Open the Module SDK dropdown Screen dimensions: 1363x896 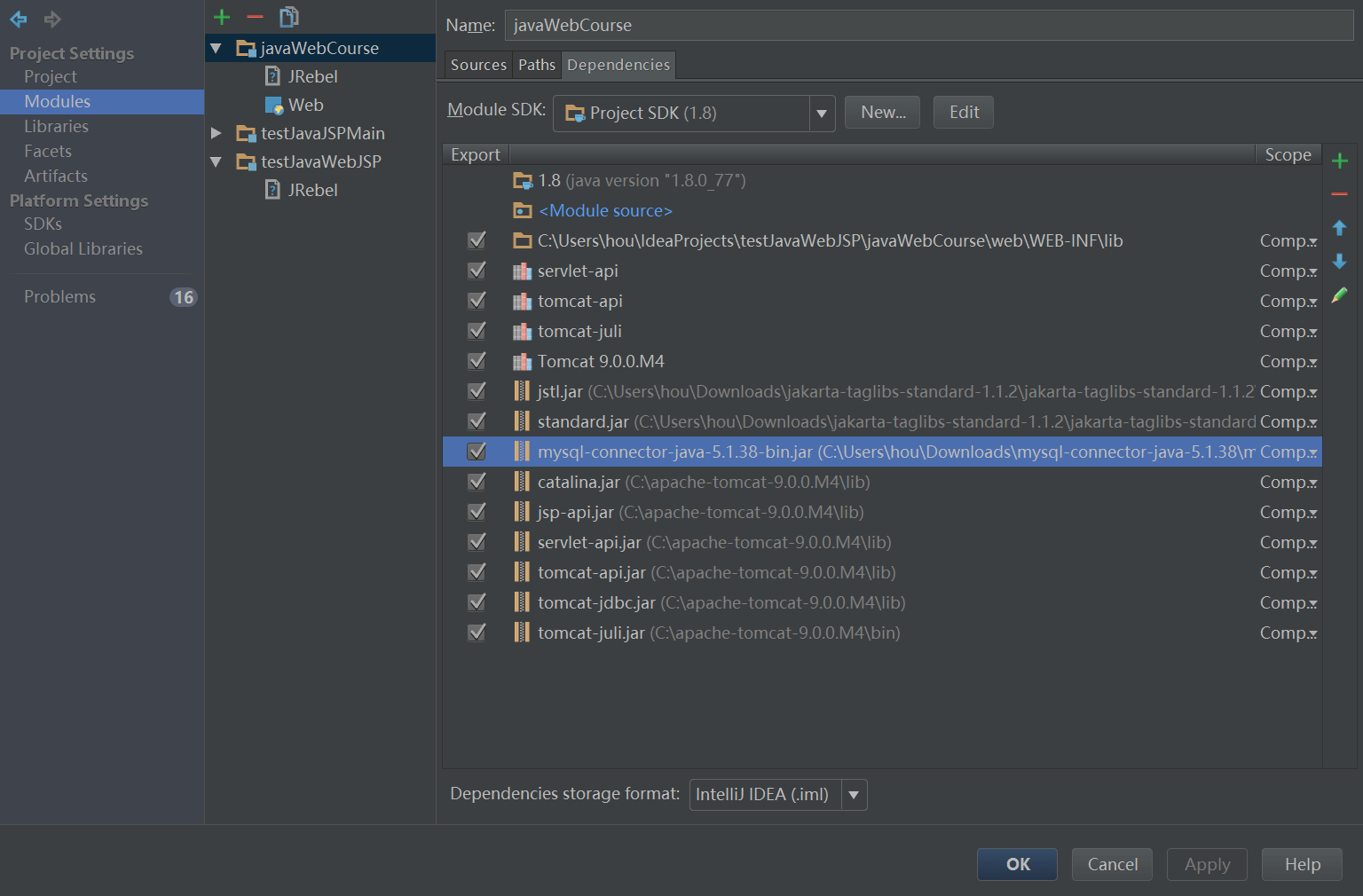pos(821,113)
